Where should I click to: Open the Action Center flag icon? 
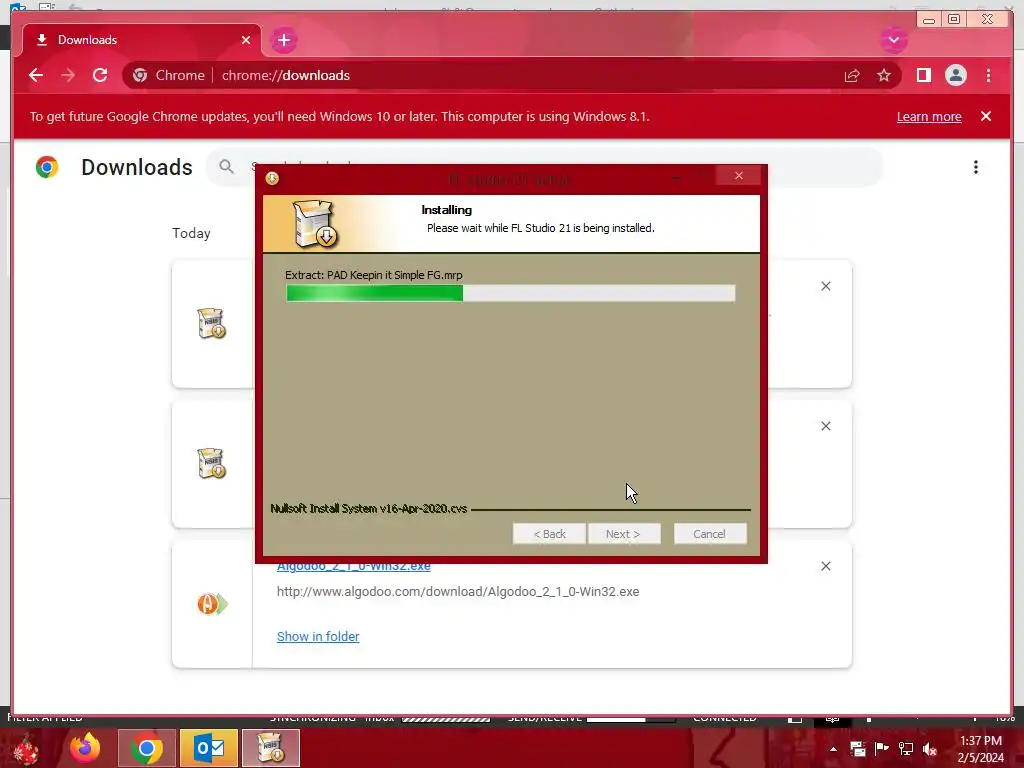click(x=881, y=748)
